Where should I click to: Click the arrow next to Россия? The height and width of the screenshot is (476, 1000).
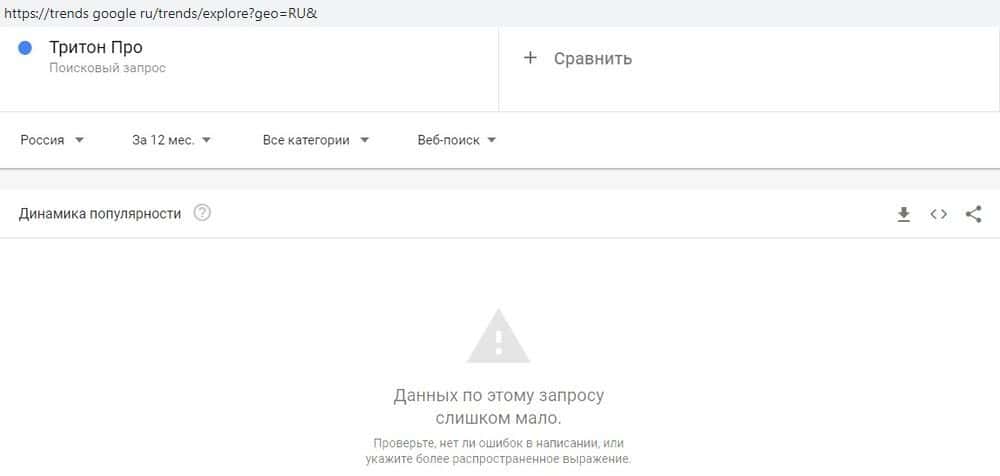(x=79, y=140)
